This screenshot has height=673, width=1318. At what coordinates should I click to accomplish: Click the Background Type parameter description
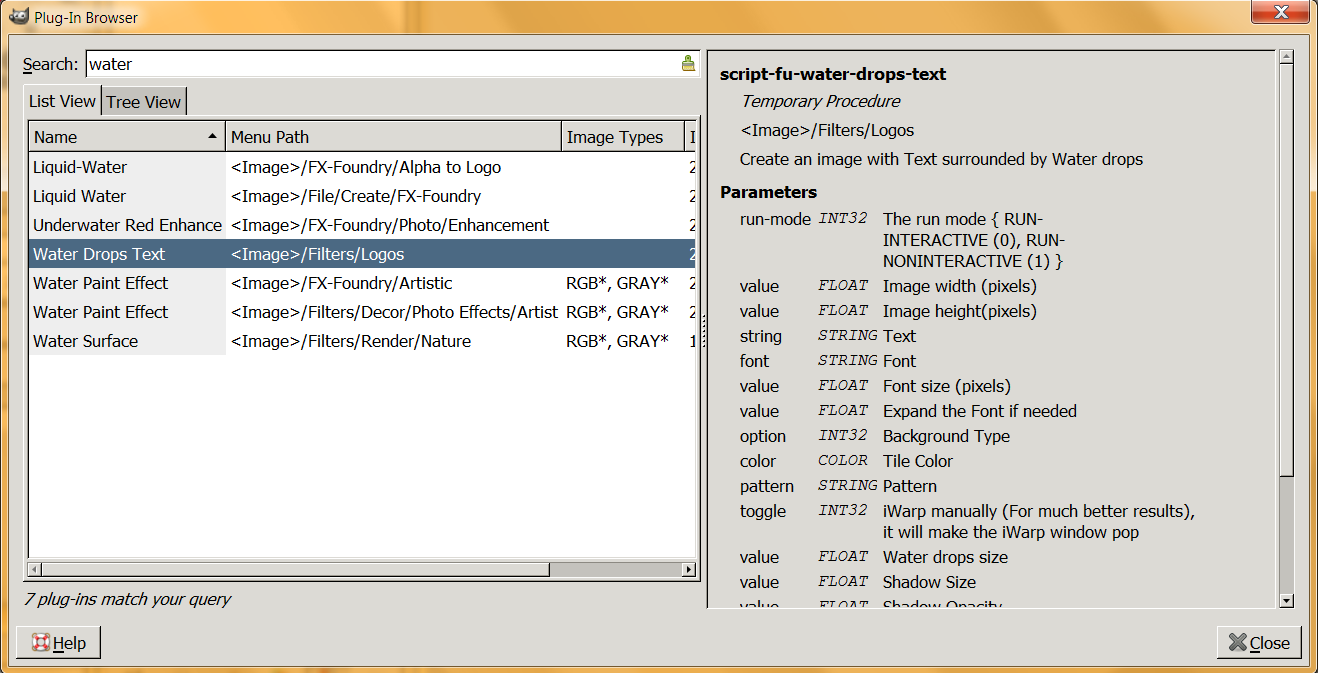(946, 436)
